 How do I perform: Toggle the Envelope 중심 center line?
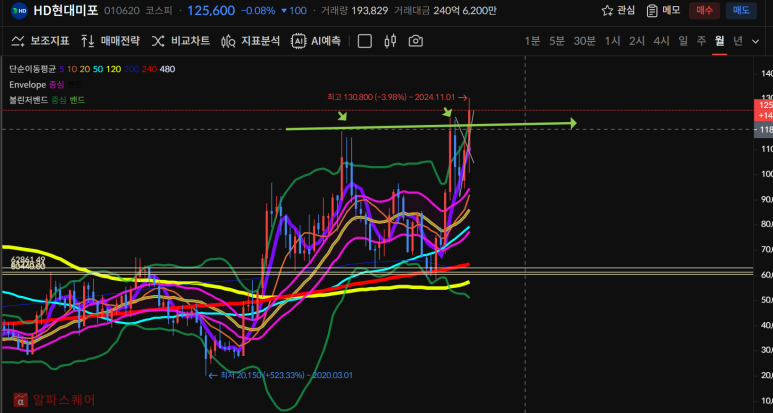tap(56, 85)
